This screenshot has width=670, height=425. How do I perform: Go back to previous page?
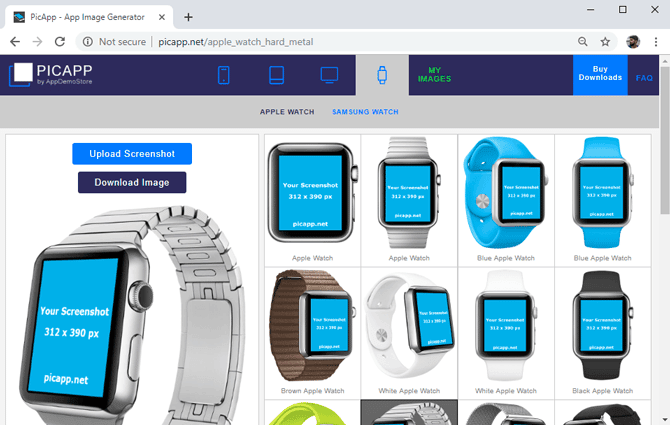coord(15,42)
